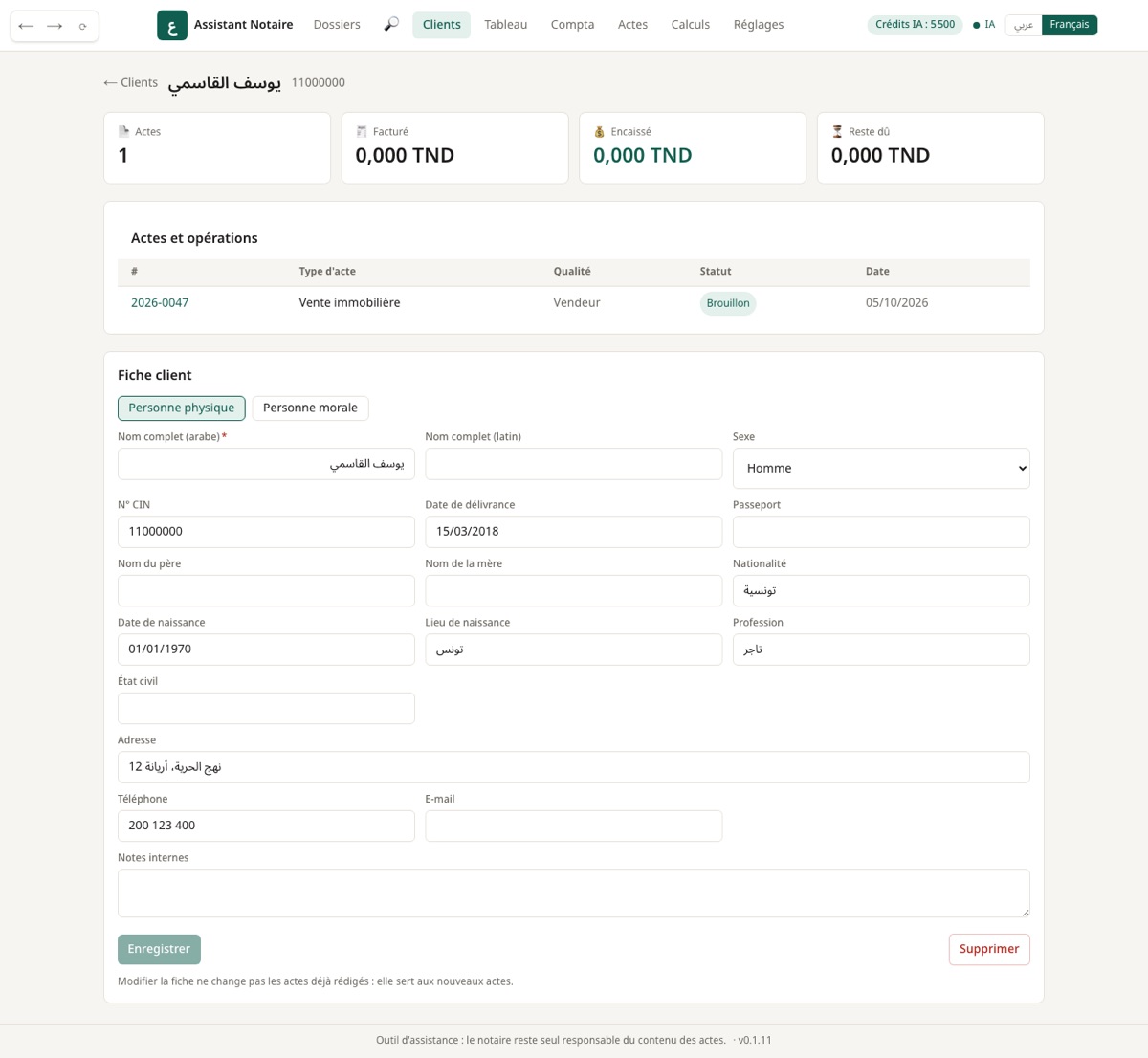Viewport: 1148px width, 1058px height.
Task: Open the Clients tab
Action: pos(442,25)
